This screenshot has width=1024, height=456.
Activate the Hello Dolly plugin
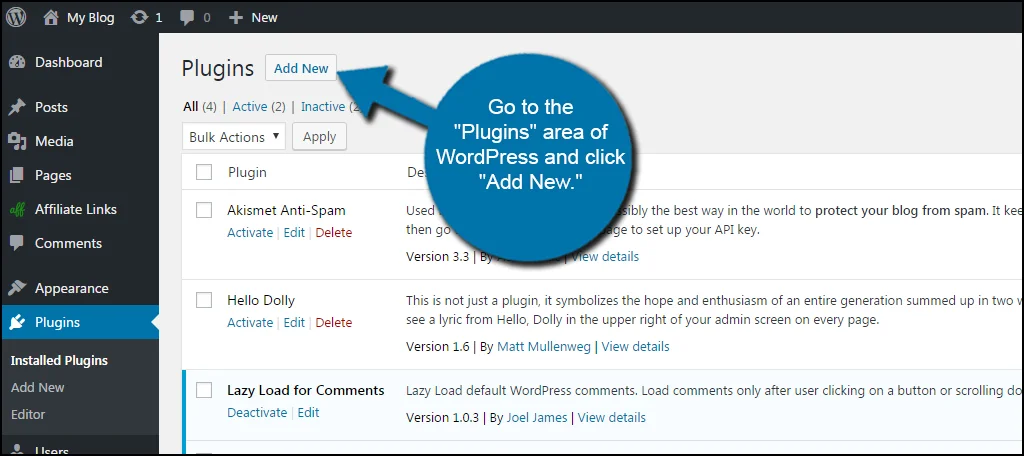250,323
